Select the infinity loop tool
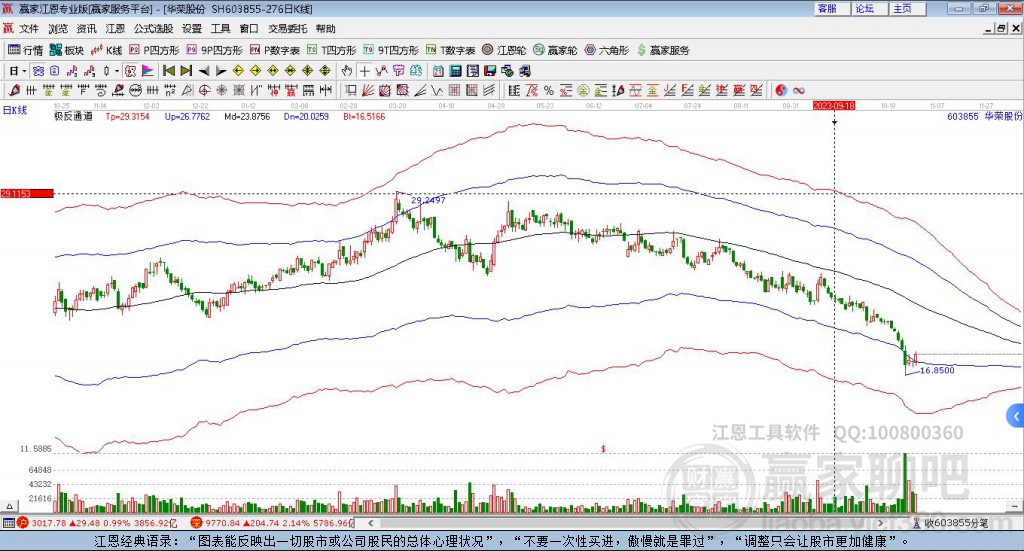The width and height of the screenshot is (1024, 551). [x=799, y=90]
